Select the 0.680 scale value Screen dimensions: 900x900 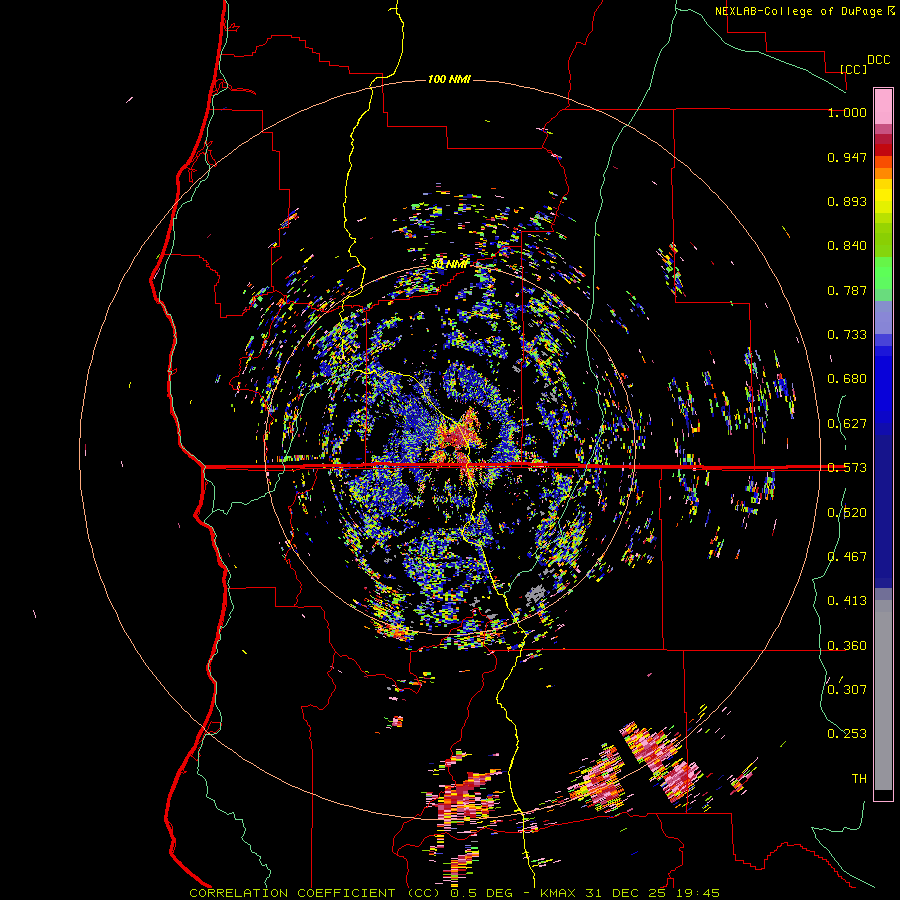(x=847, y=379)
